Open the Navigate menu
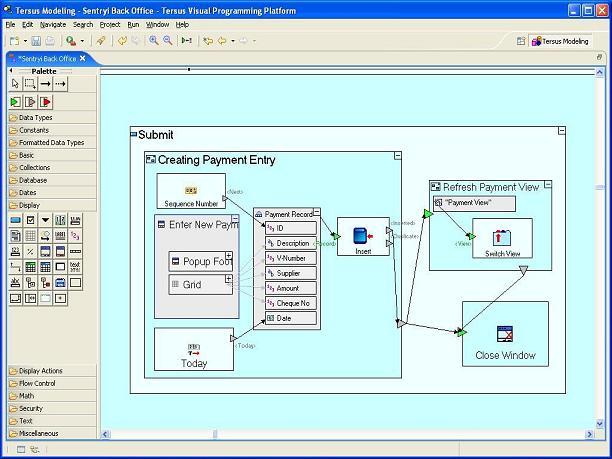Viewport: 612px width, 459px height. coord(53,25)
